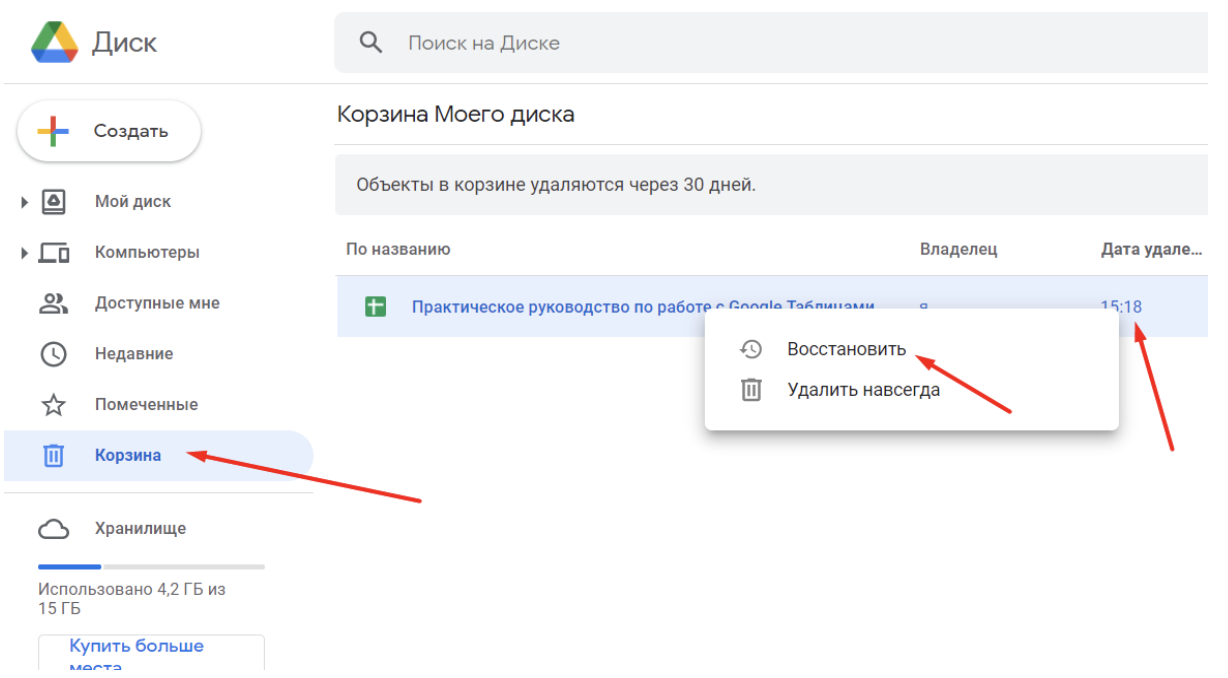Click the 'Корзина' trash icon in sidebar
The height and width of the screenshot is (678, 1228).
(x=53, y=456)
